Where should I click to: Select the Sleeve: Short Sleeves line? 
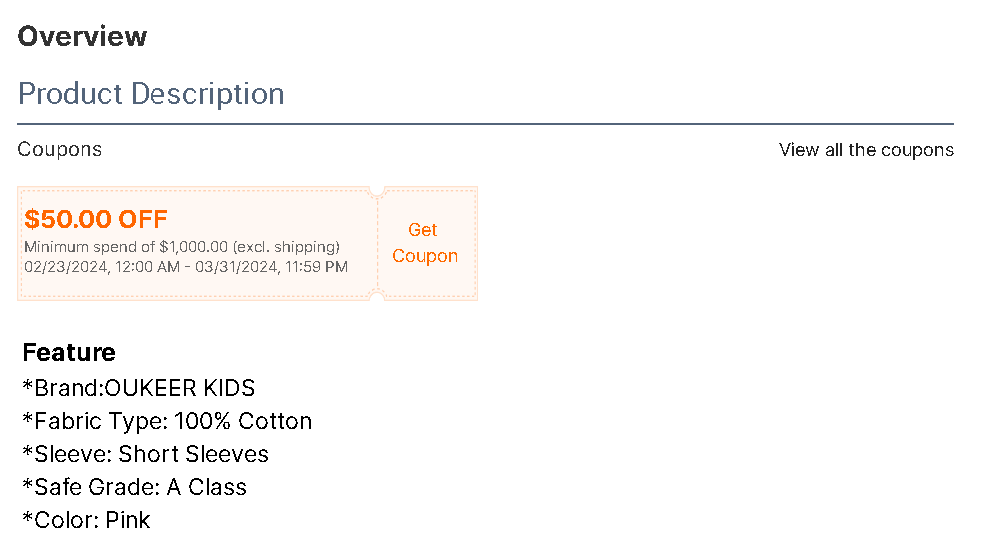(x=146, y=454)
